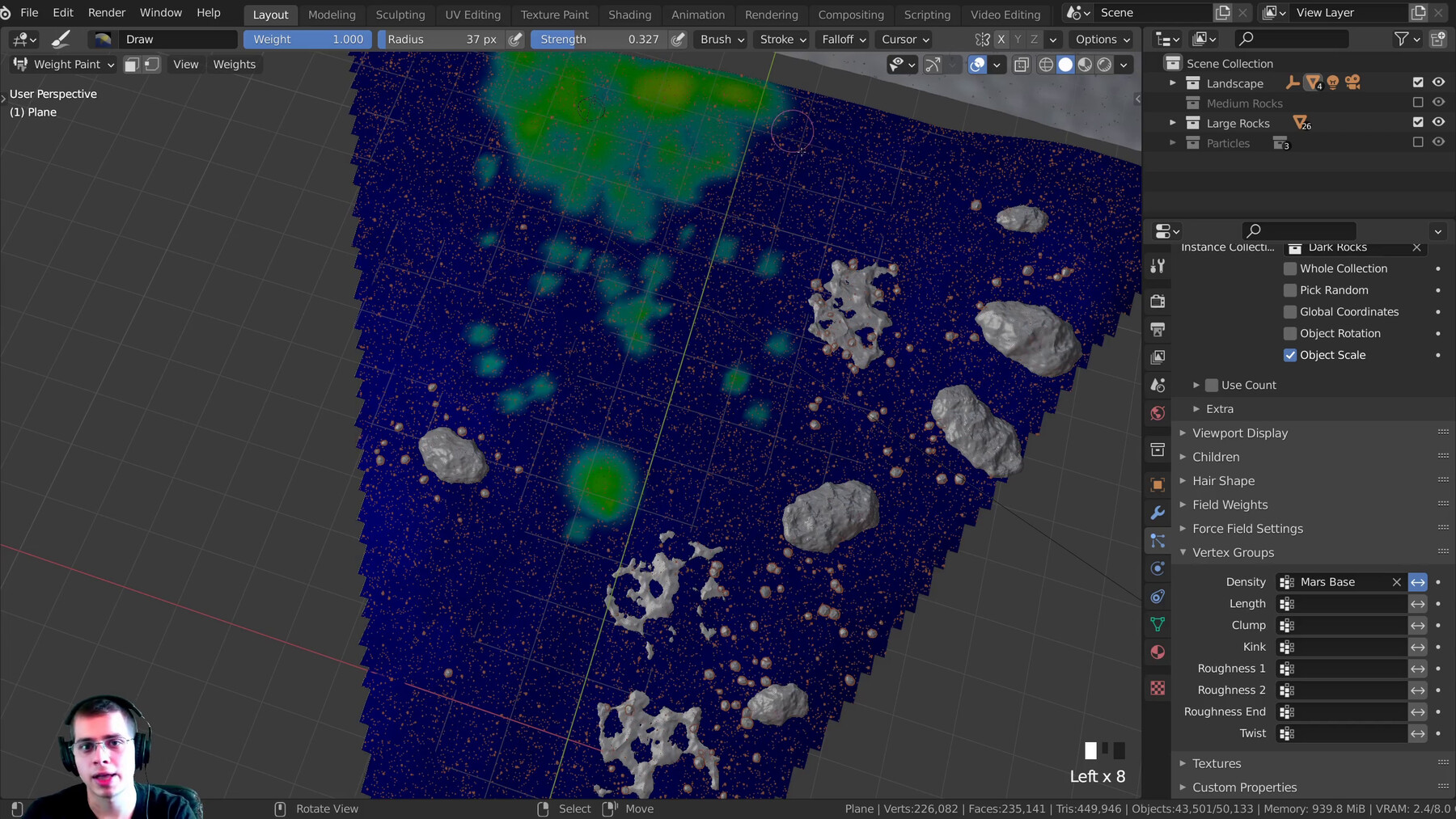Screen dimensions: 1456x819
Task: Uncheck Object Scale checkbox
Action: tap(1290, 355)
